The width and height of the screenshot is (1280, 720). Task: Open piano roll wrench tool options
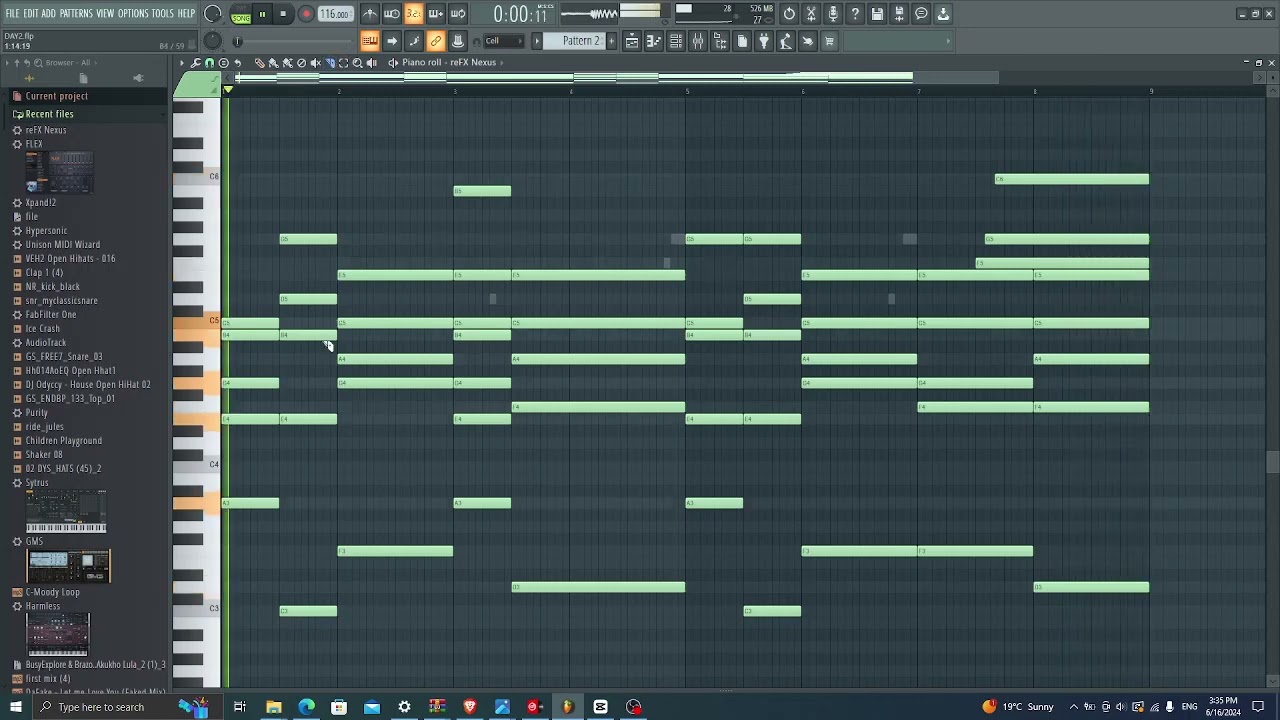[196, 63]
